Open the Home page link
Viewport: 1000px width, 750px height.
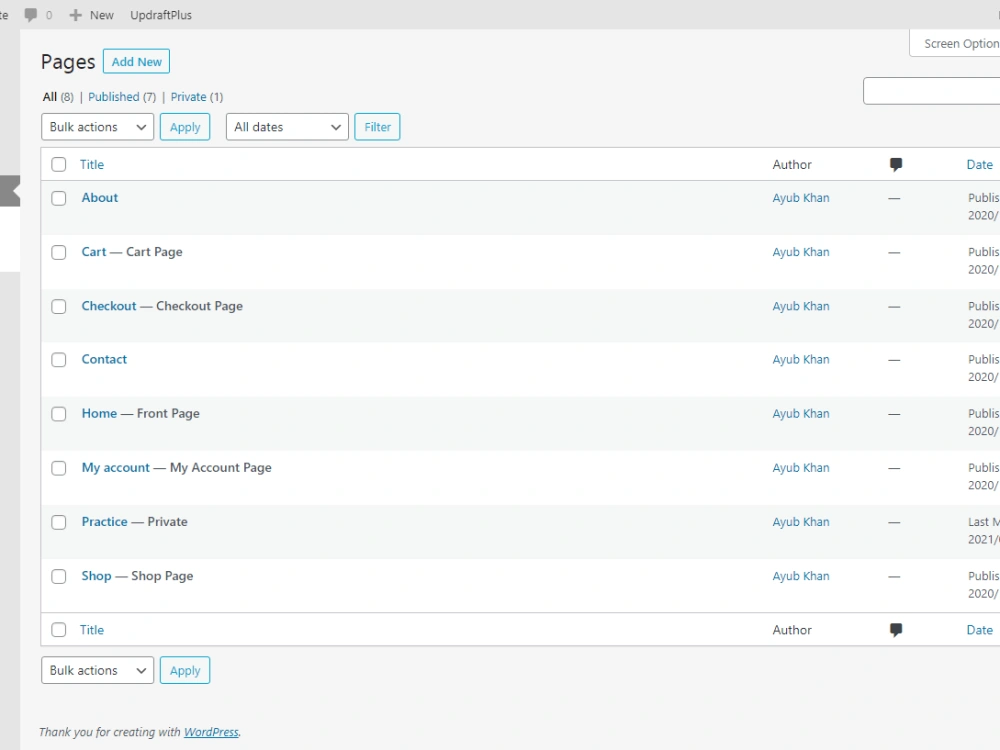coord(99,413)
